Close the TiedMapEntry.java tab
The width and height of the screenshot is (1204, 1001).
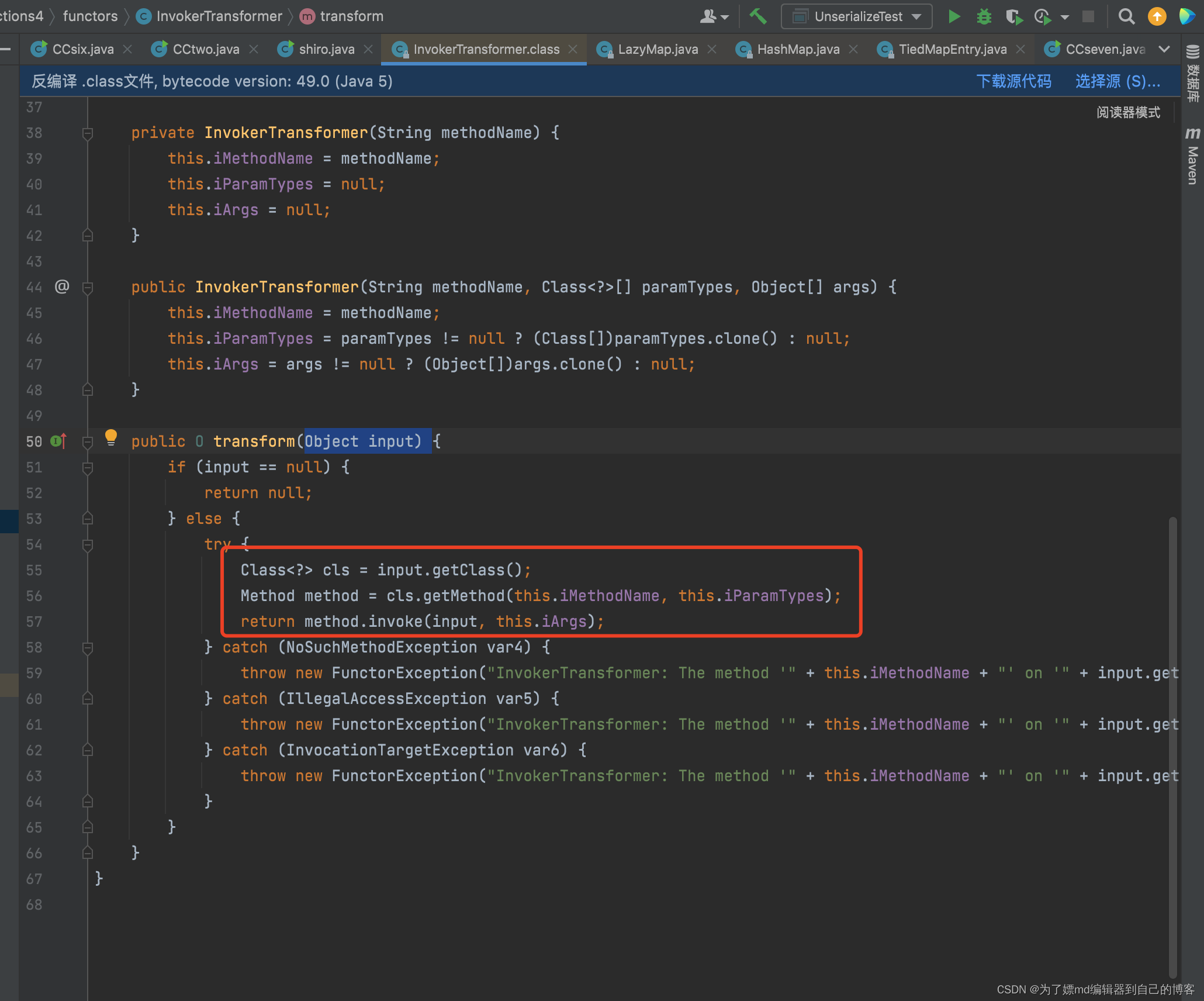point(1020,49)
